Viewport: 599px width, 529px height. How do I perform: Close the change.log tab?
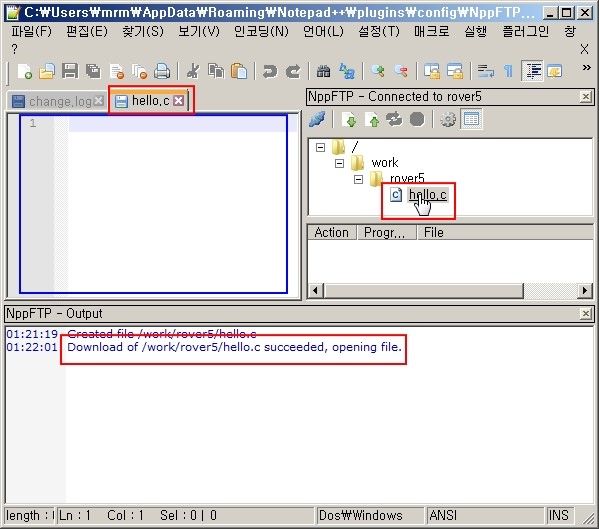click(x=99, y=100)
